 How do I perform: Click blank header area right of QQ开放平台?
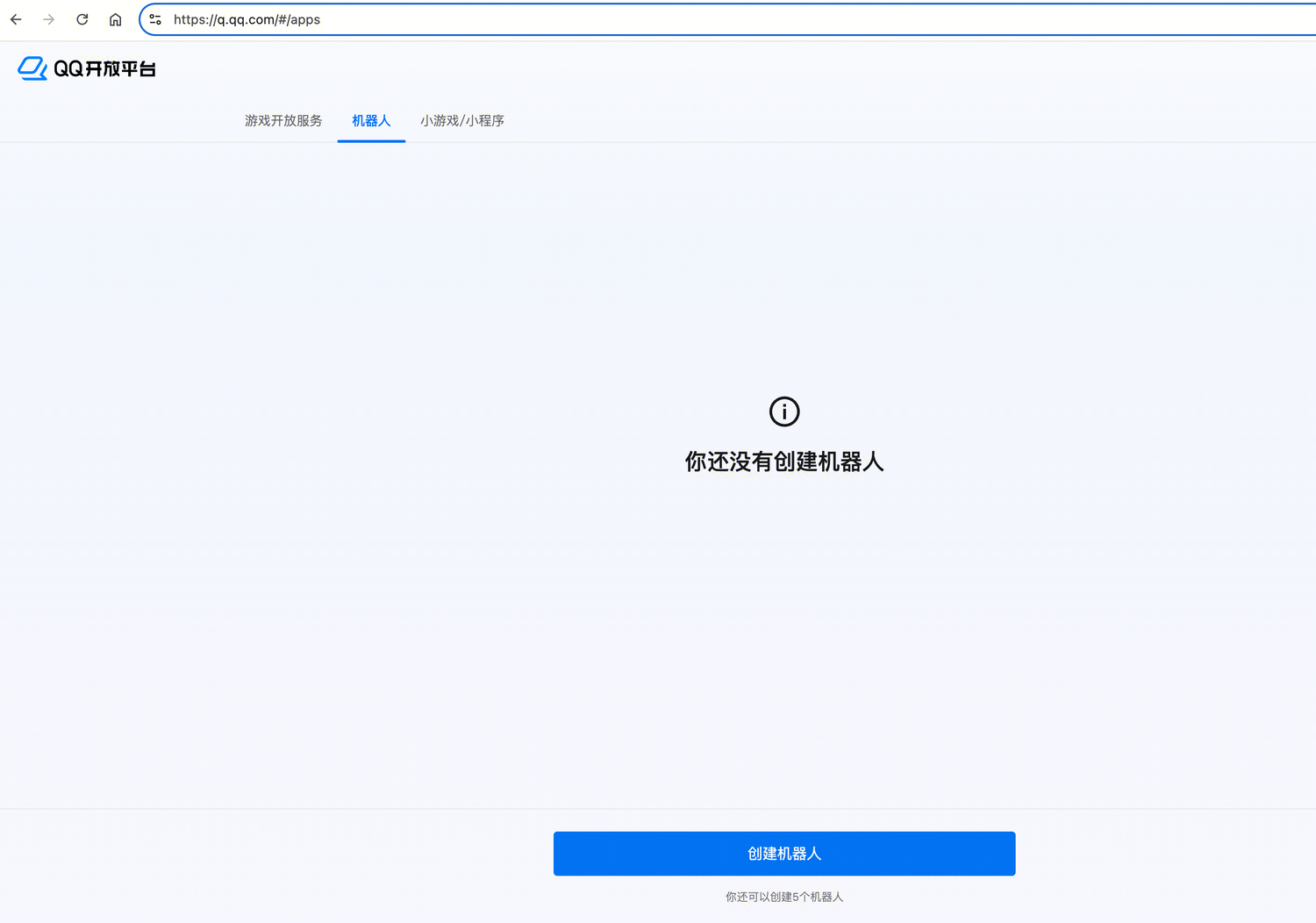click(x=702, y=68)
